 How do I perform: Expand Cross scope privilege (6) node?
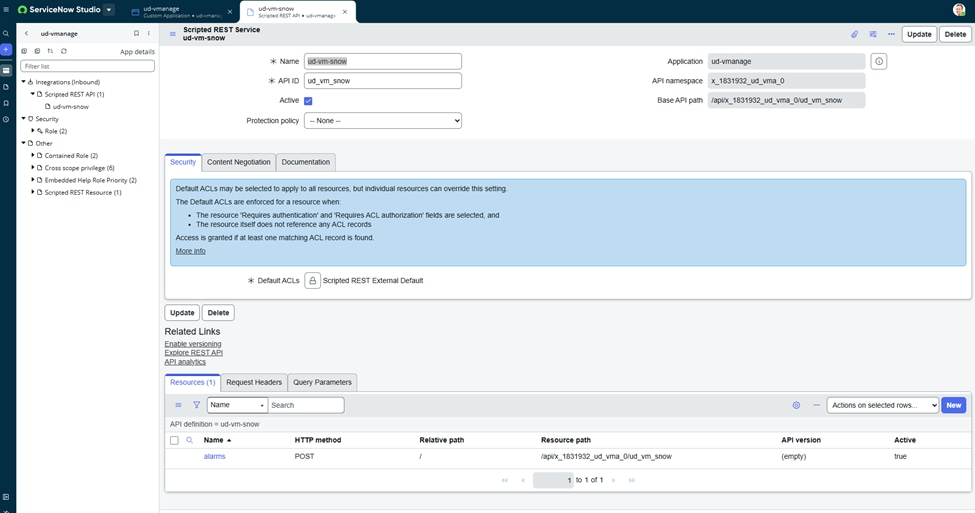pos(33,167)
